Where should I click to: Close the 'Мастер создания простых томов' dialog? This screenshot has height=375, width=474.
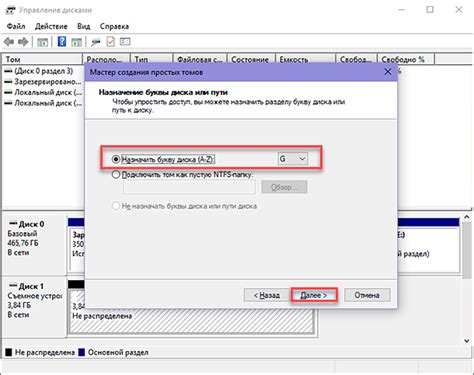pyautogui.click(x=388, y=72)
